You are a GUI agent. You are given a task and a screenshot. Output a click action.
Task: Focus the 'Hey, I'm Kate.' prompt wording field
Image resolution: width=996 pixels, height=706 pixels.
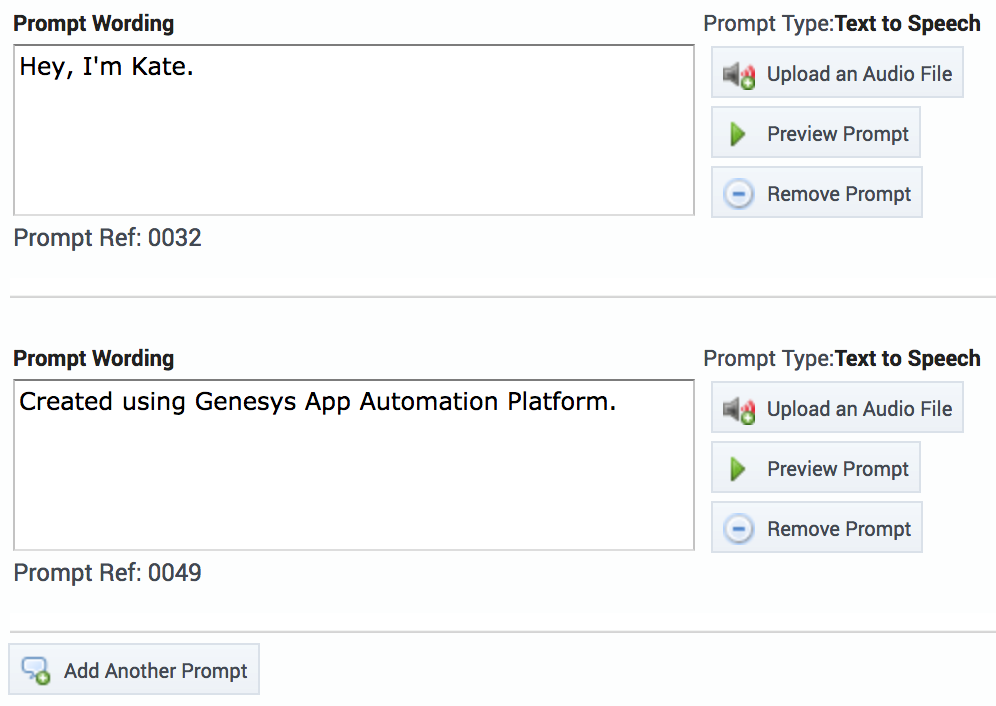(x=354, y=130)
